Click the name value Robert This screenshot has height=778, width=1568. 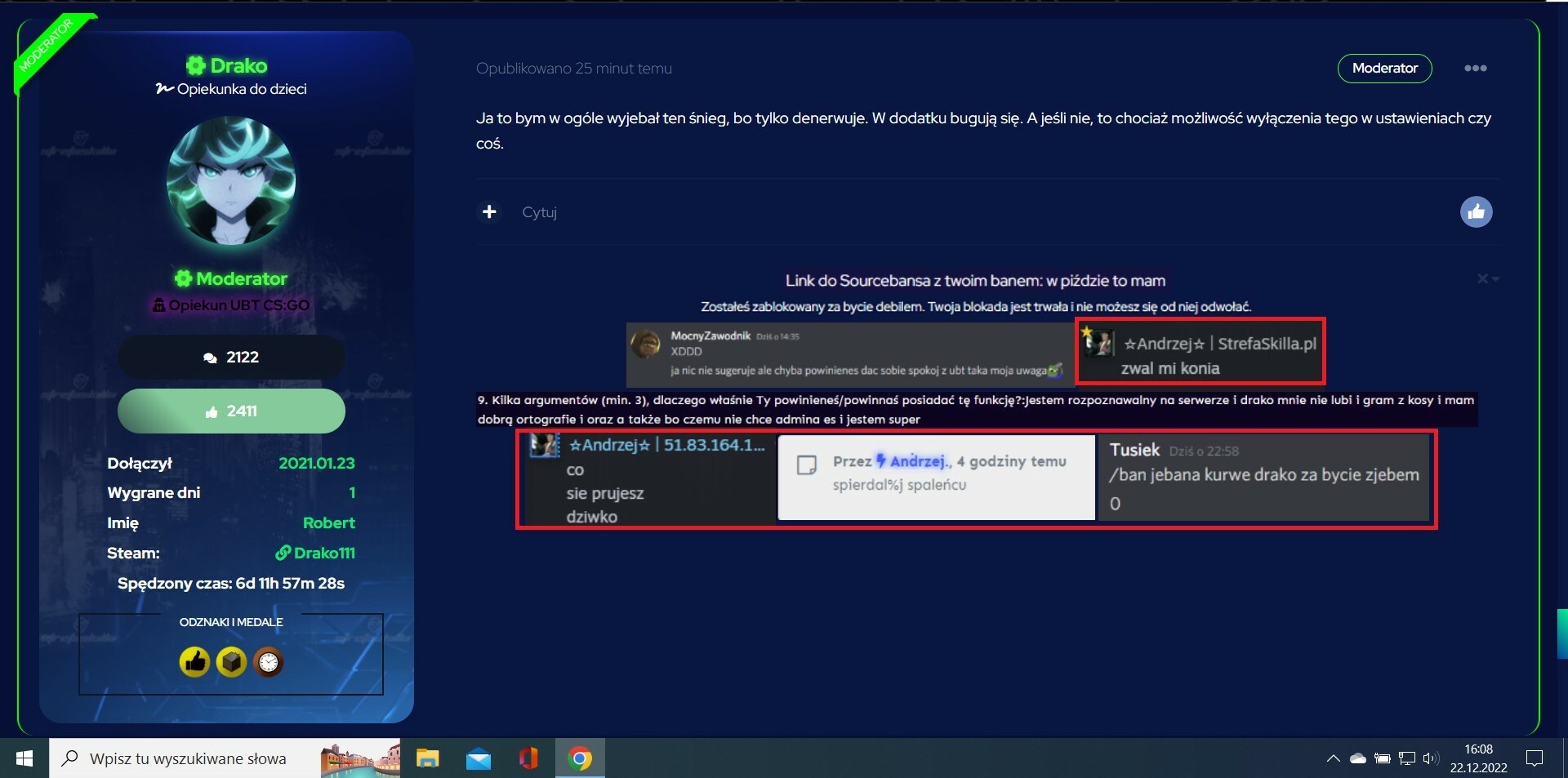click(x=329, y=522)
